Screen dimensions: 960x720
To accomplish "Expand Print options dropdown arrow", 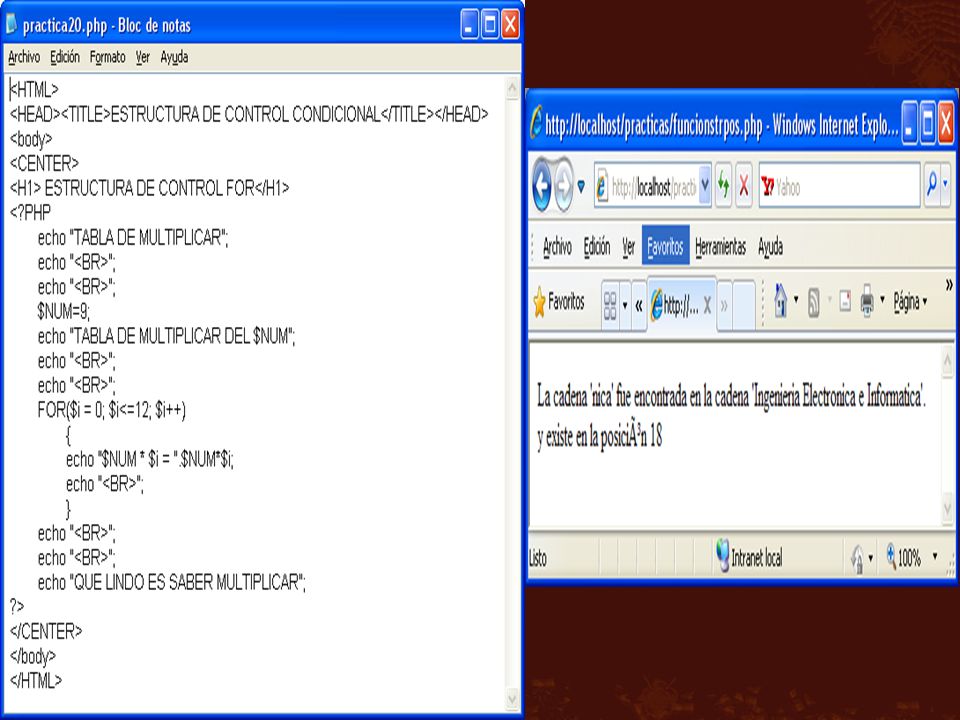I will [882, 299].
